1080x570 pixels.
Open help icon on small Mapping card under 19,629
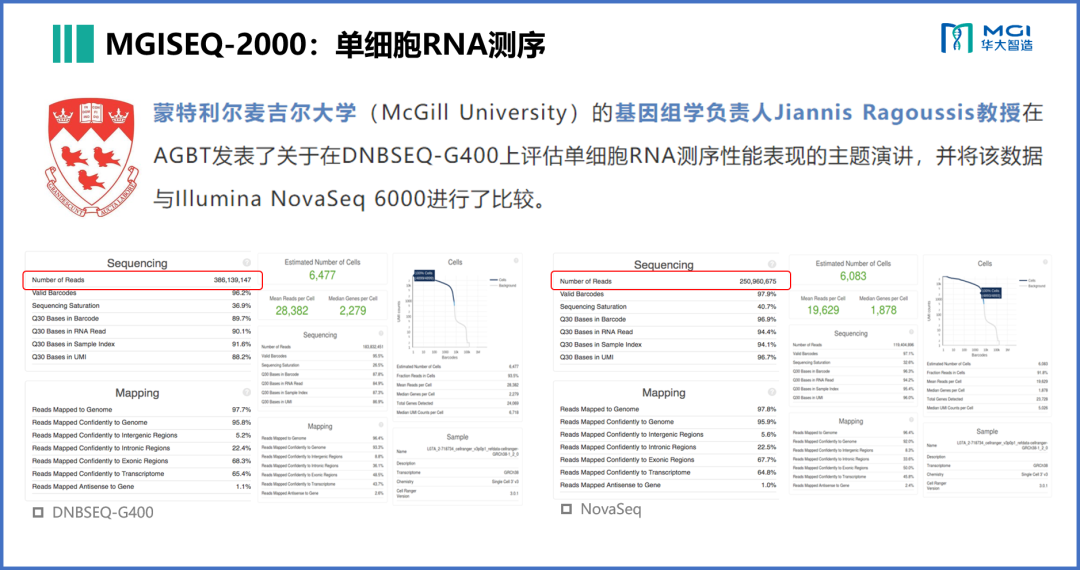(911, 420)
